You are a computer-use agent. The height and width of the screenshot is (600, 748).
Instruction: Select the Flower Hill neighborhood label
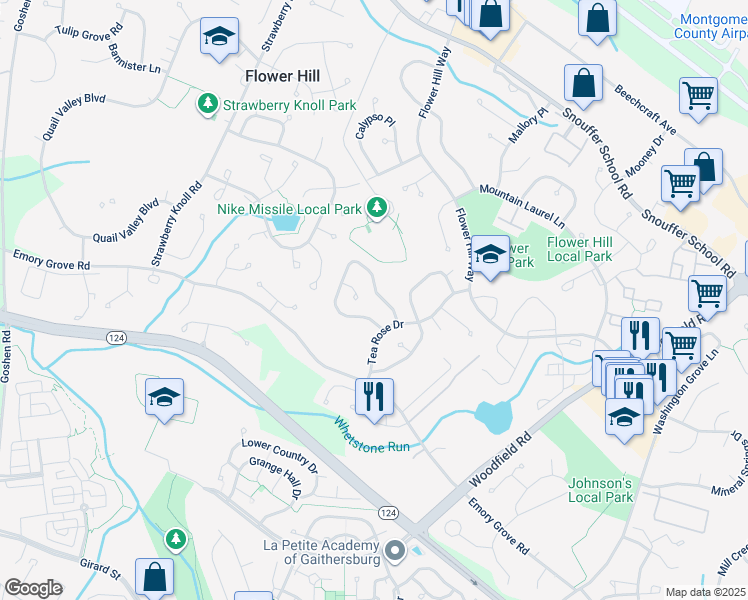(282, 76)
